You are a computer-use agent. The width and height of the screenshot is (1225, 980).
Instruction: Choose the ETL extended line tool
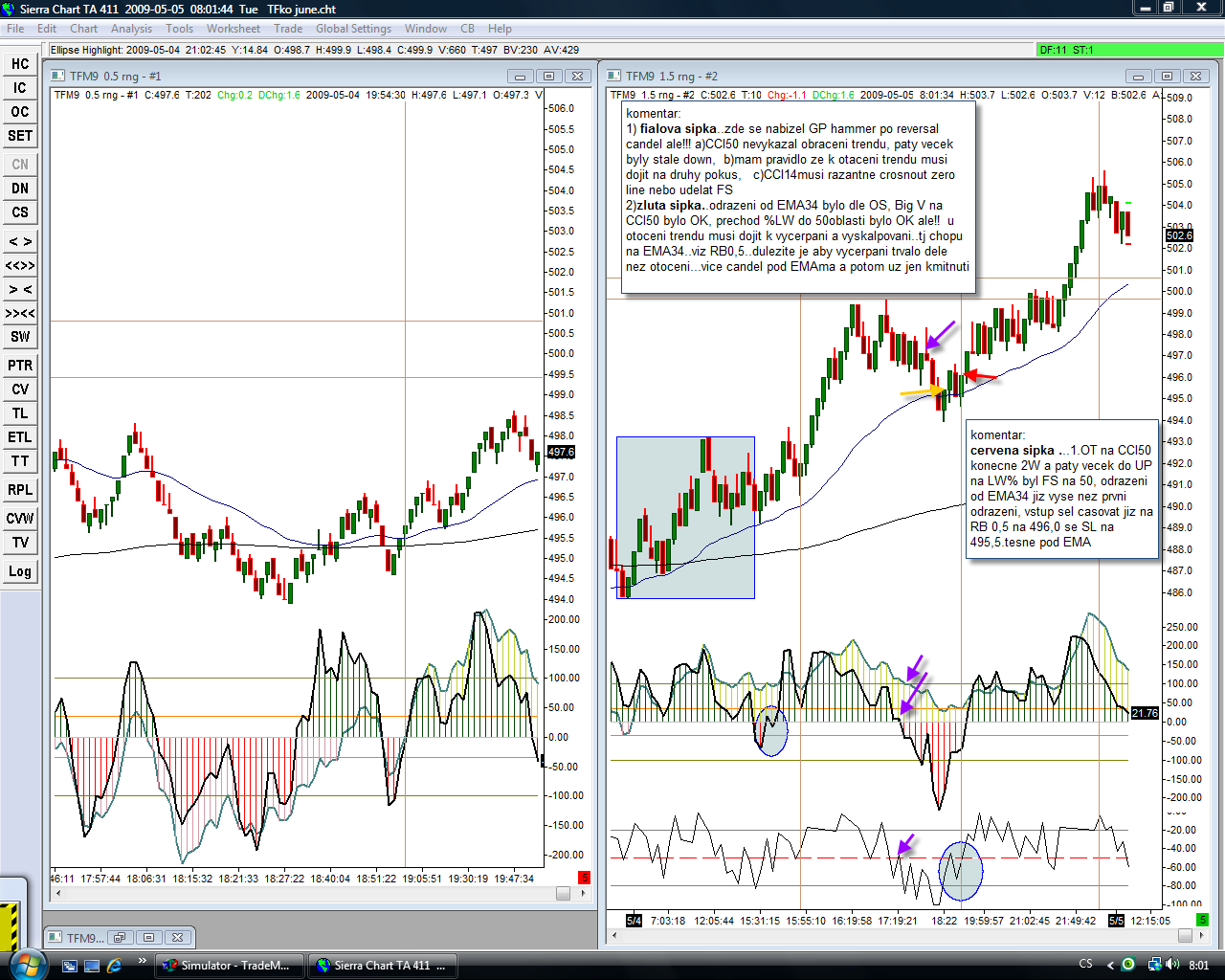pos(20,437)
